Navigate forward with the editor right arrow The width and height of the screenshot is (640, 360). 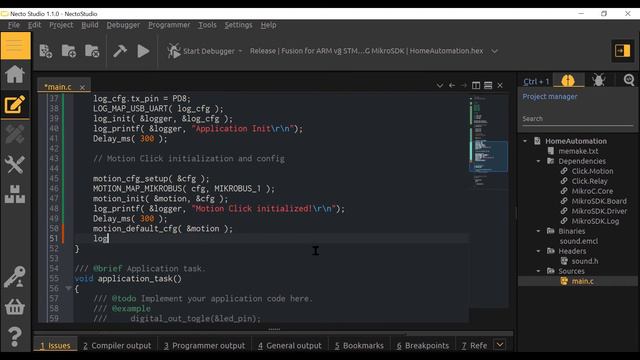click(464, 85)
